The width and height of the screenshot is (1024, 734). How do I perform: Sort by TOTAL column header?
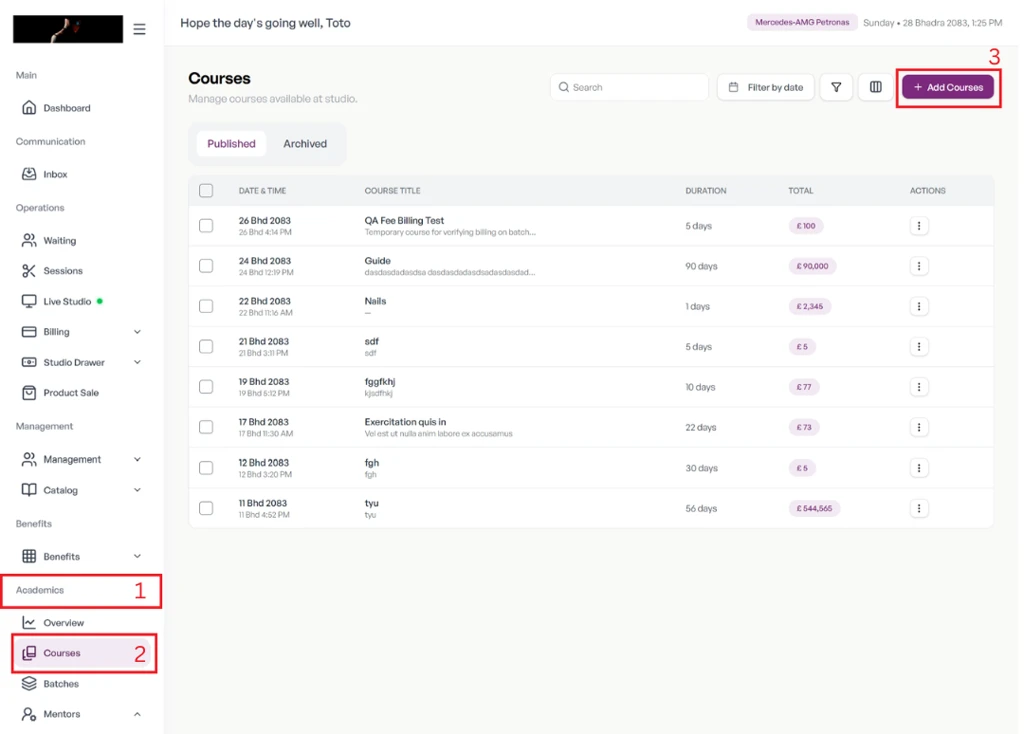pos(801,191)
